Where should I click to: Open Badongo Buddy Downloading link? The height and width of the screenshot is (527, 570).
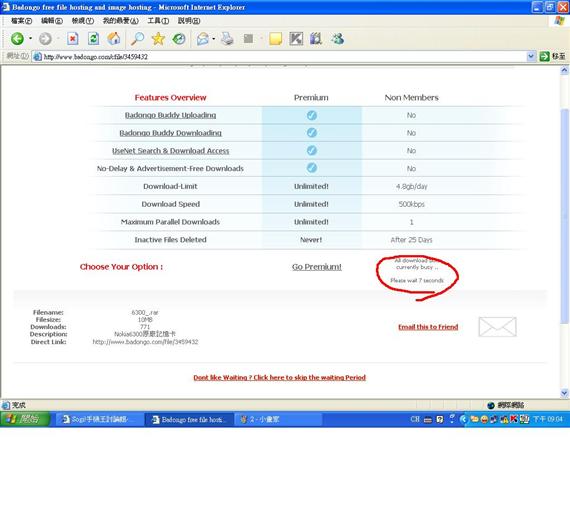pos(170,133)
